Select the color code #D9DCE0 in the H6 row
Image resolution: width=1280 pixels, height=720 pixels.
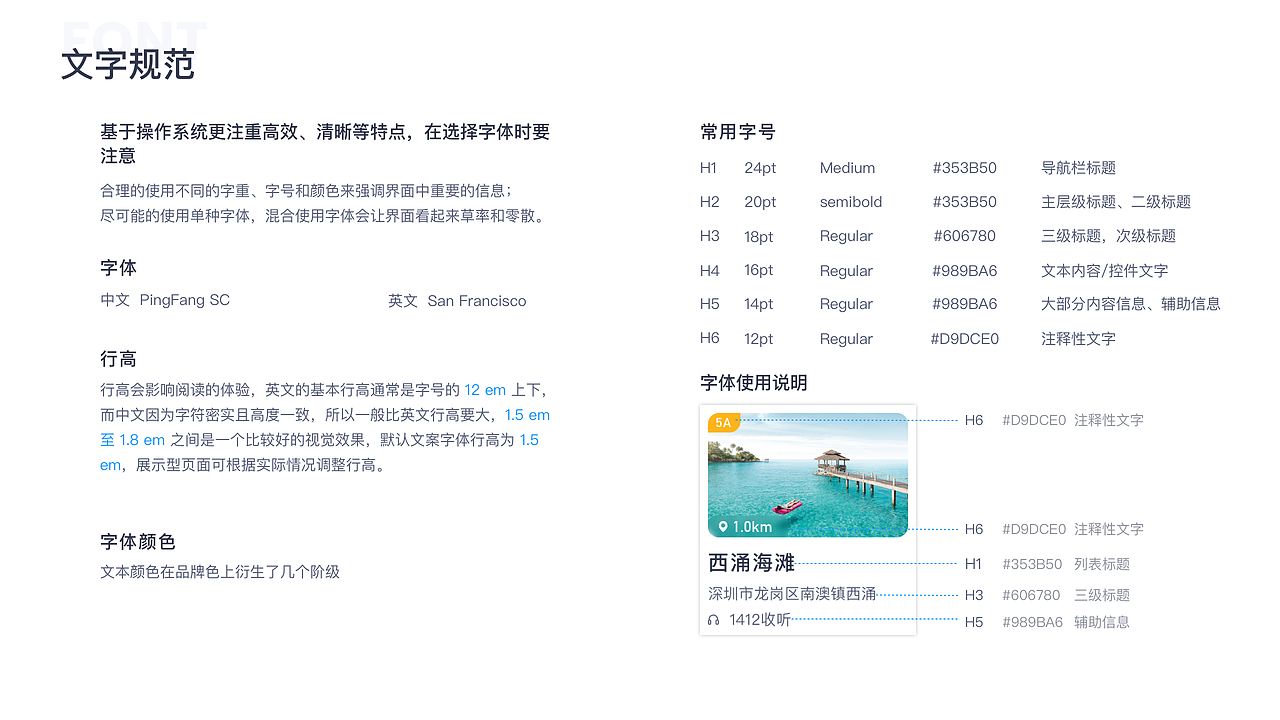(x=964, y=338)
